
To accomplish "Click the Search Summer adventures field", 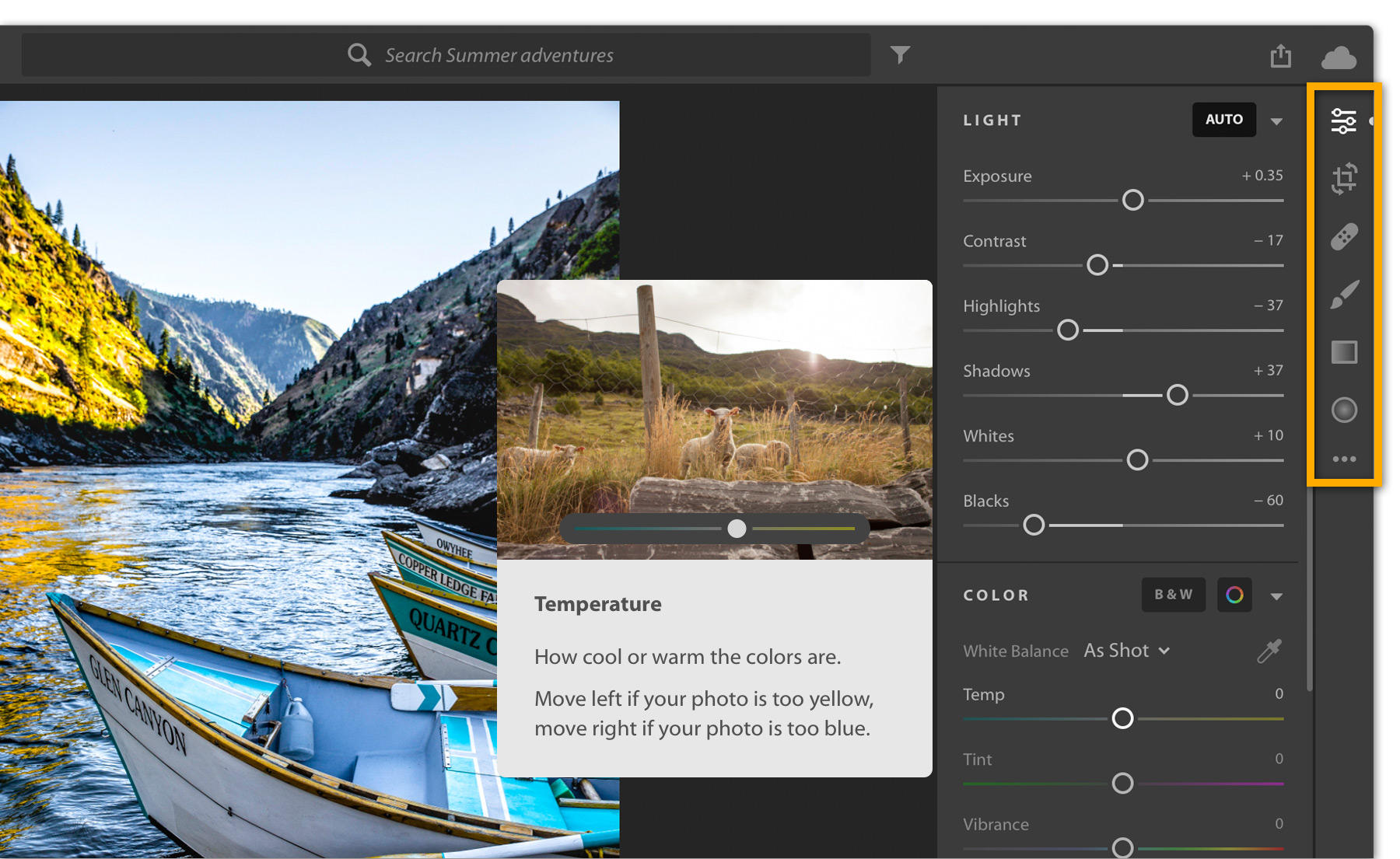I will pos(544,54).
